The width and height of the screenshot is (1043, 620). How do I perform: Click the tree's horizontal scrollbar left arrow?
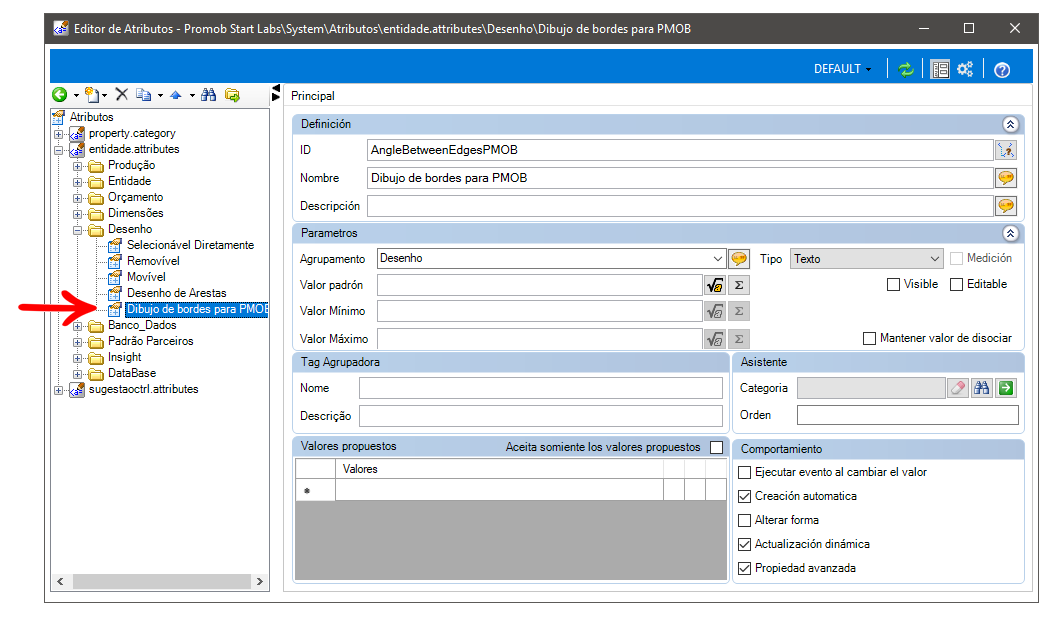coord(61,581)
